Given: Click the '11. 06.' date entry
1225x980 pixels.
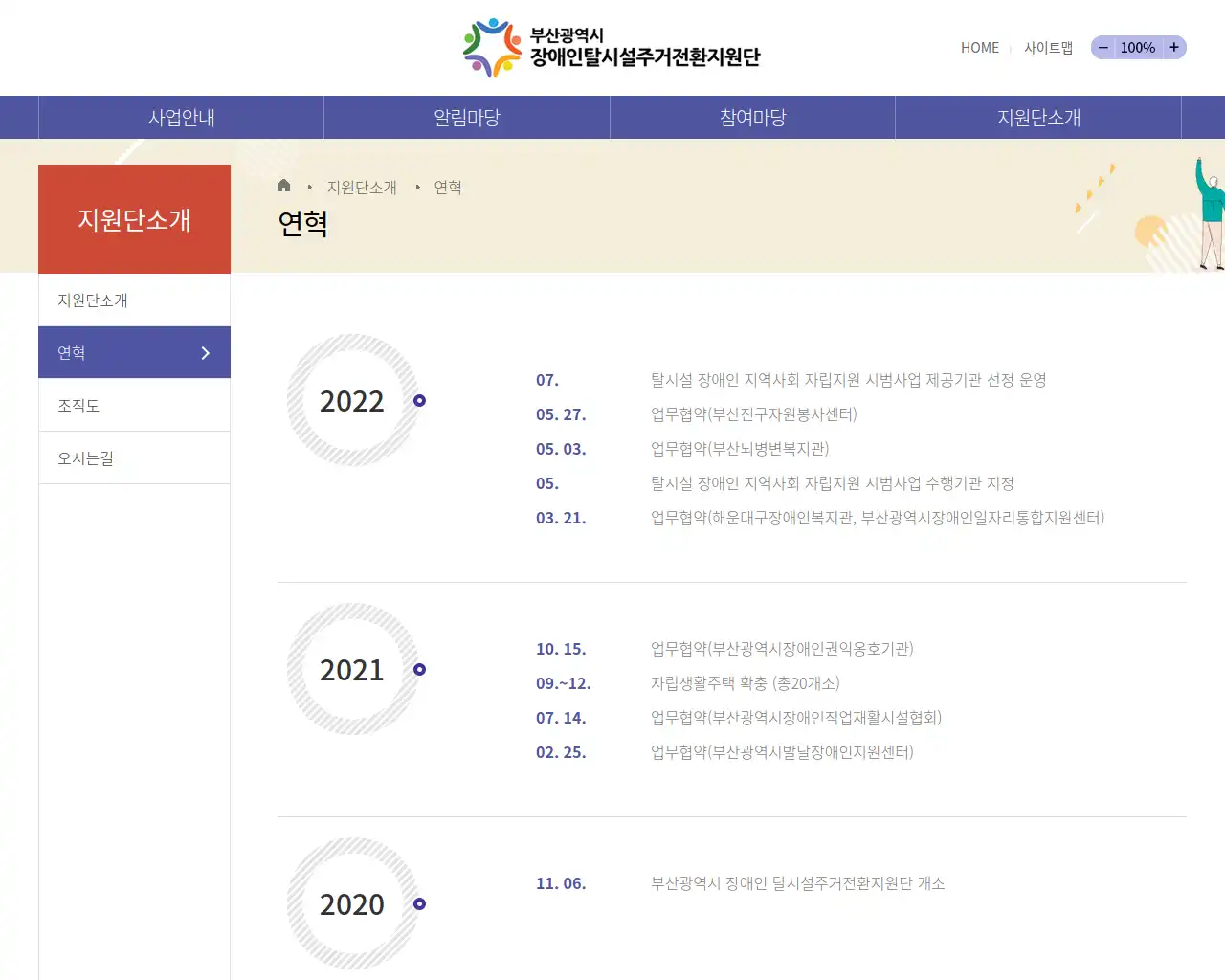Looking at the screenshot, I should pos(561,883).
